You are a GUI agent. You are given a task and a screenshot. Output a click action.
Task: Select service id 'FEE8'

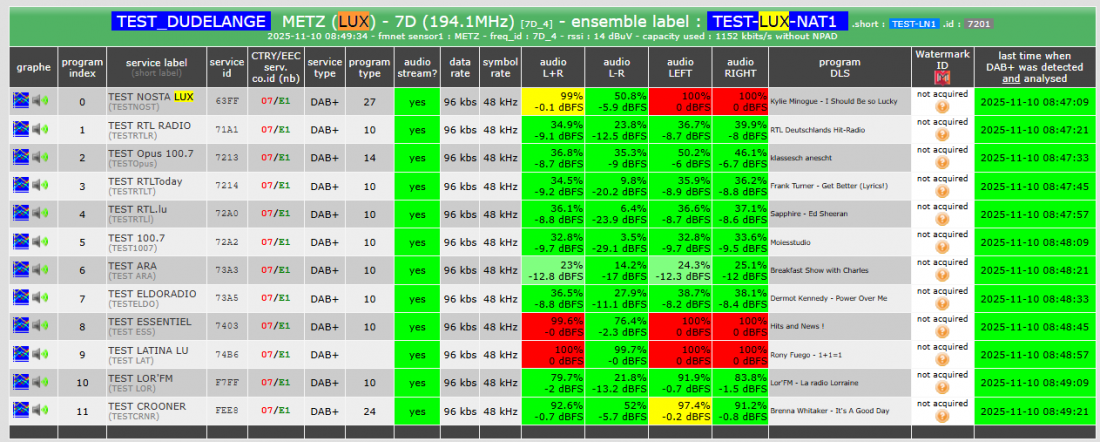click(227, 410)
